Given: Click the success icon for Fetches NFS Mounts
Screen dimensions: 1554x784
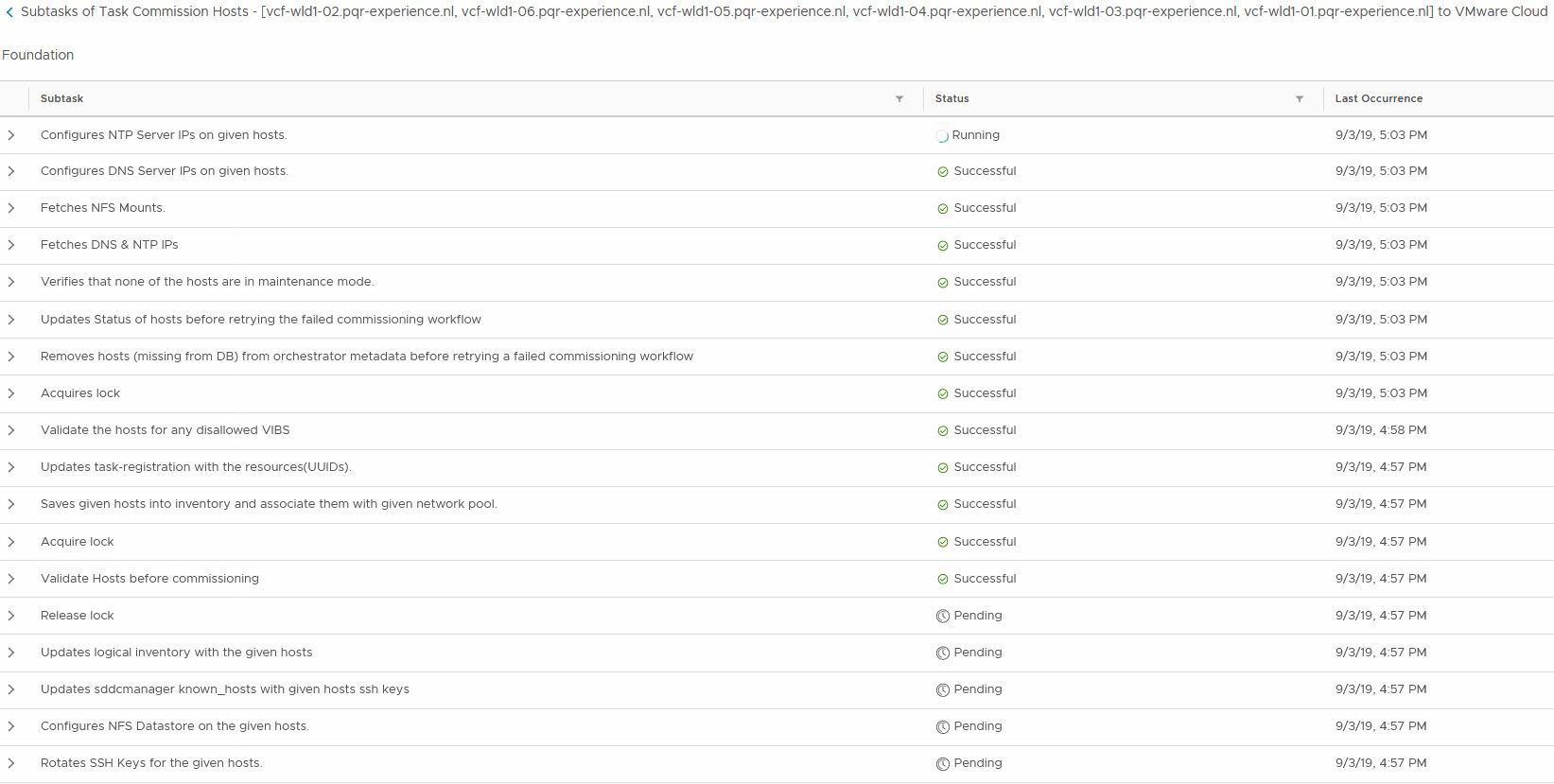Looking at the screenshot, I should 943,209.
